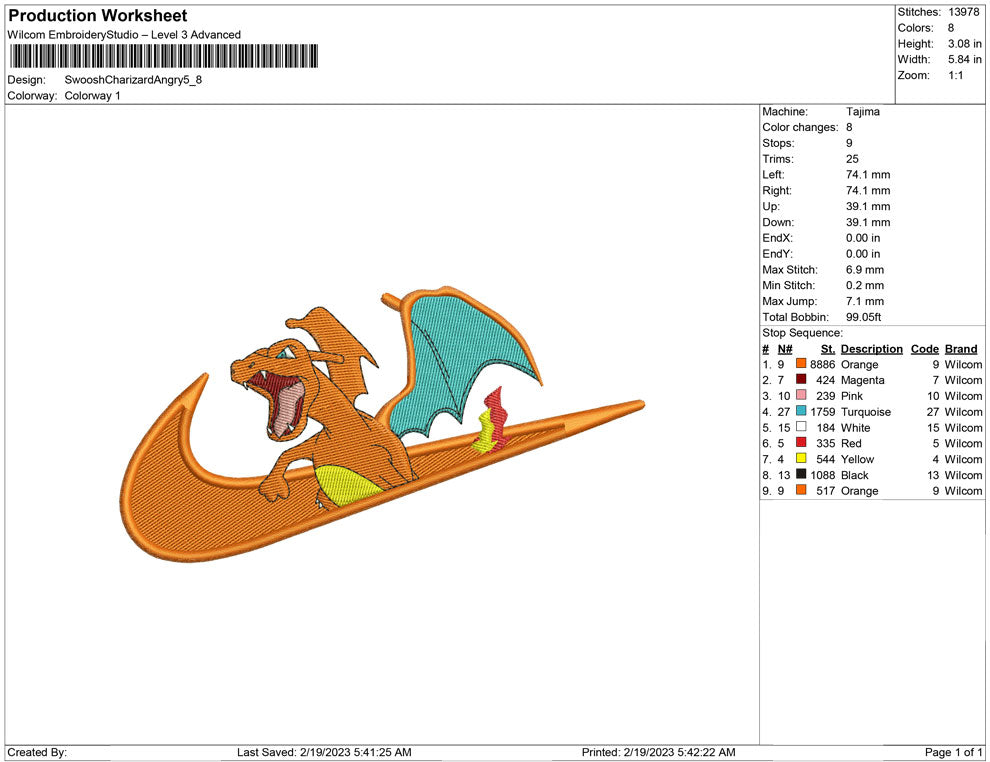The height and width of the screenshot is (762, 990).
Task: Click the orange swatch in stop row 9
Action: (x=801, y=491)
